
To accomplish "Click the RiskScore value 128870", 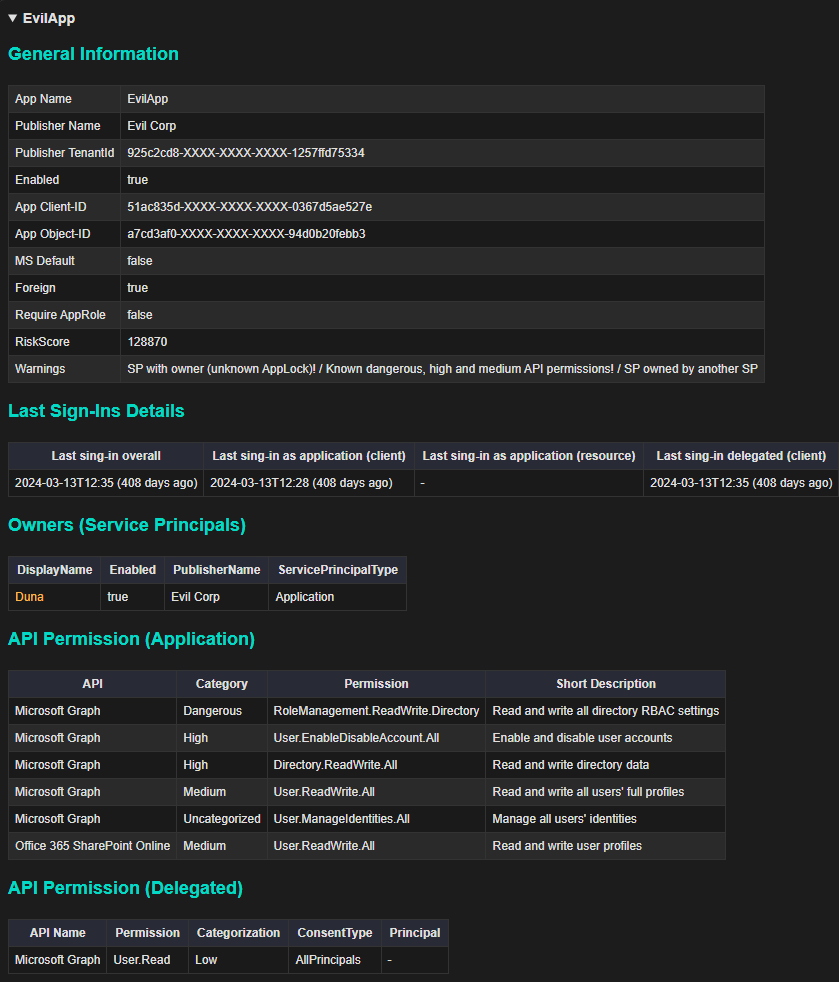I will pos(147,342).
